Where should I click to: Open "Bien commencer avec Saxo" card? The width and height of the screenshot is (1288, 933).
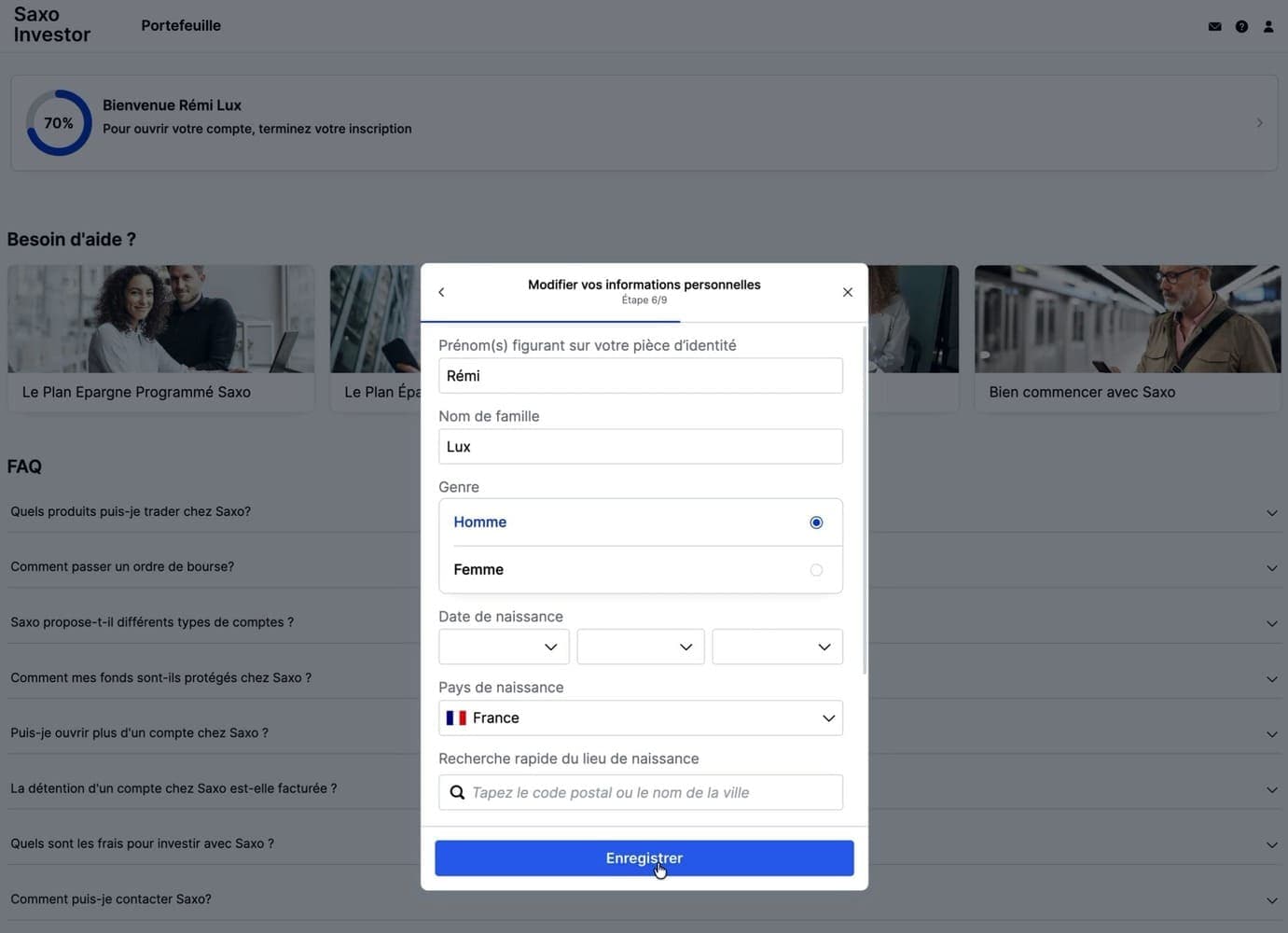(1128, 339)
